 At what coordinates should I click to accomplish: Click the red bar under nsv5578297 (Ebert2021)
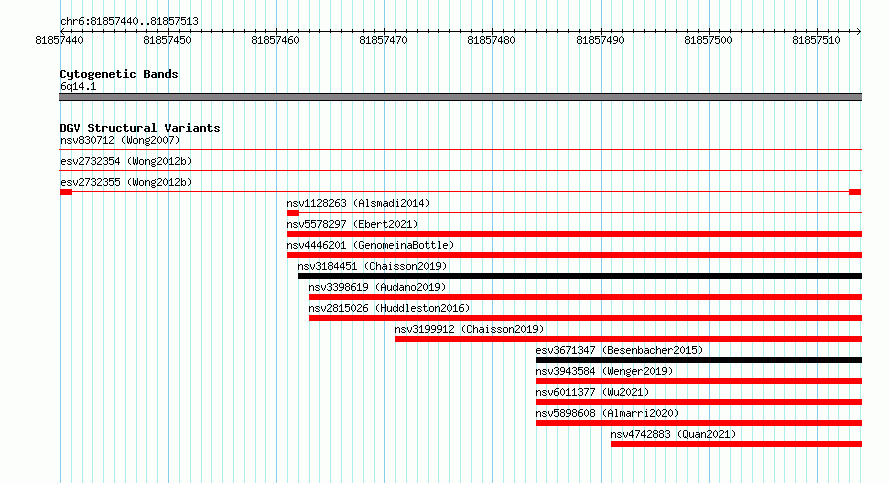[574, 234]
